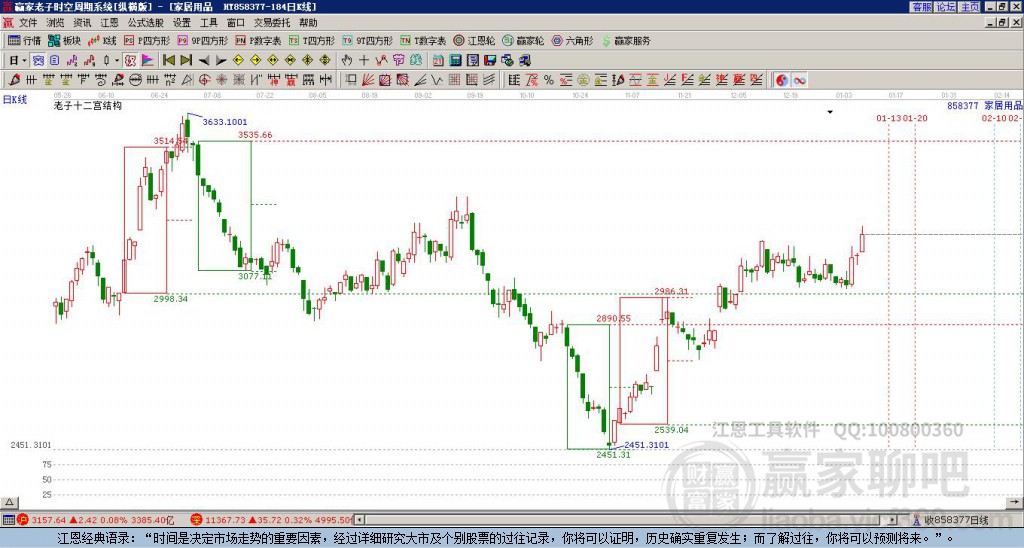Click the 客服 link
The height and width of the screenshot is (548, 1024).
(921, 7)
